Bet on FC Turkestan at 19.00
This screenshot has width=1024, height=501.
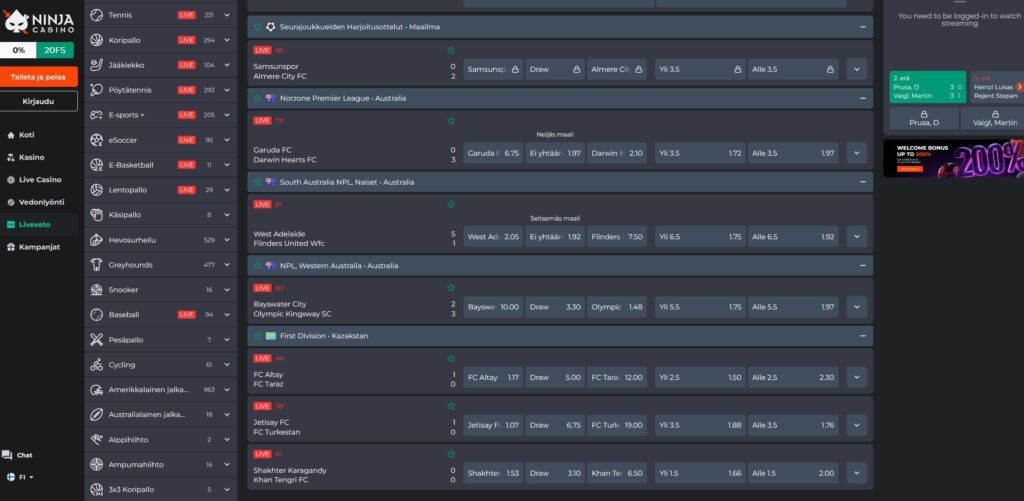(x=617, y=425)
